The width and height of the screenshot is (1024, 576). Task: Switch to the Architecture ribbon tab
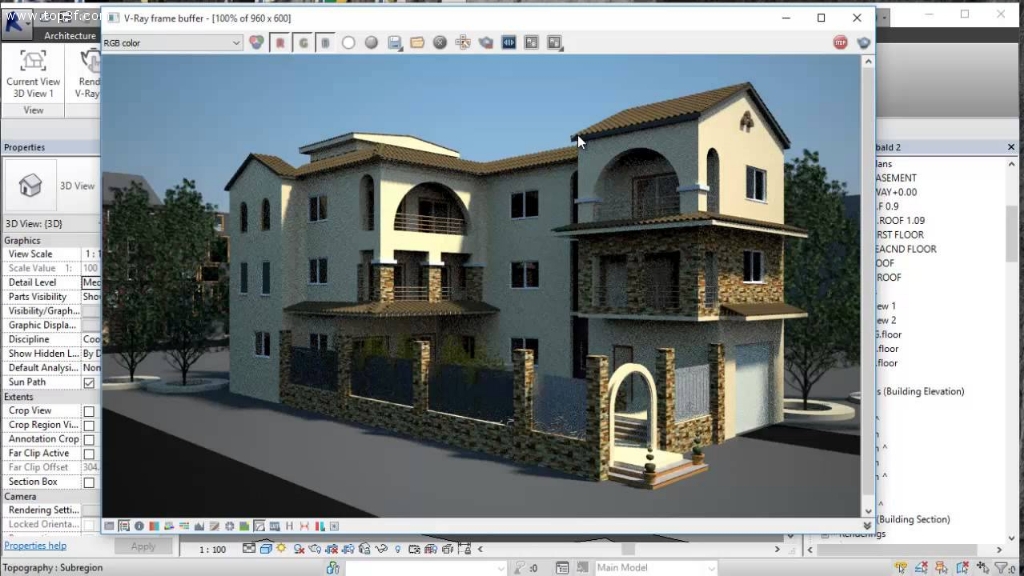tap(70, 36)
